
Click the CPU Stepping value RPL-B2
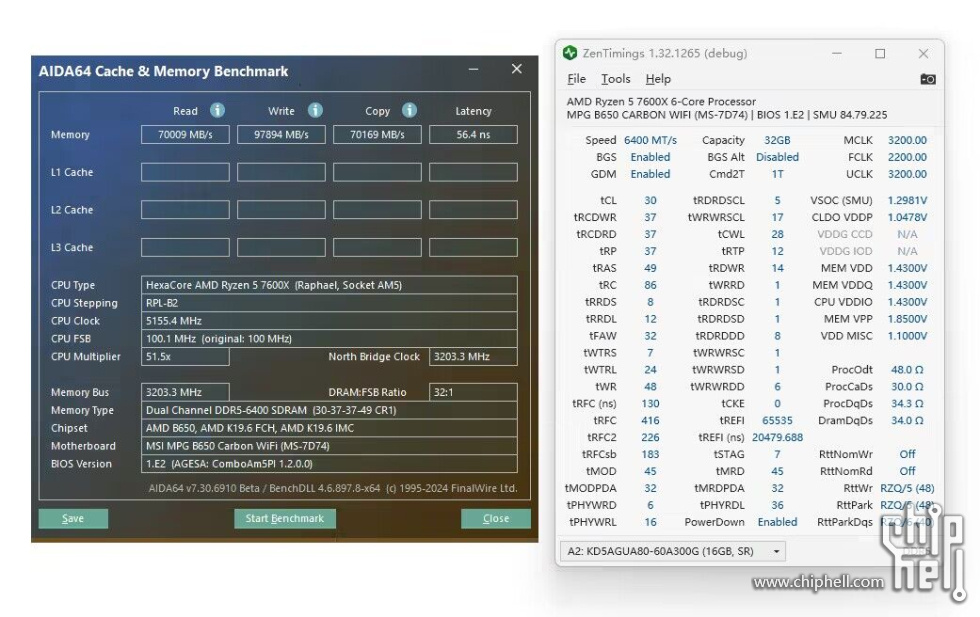[x=329, y=303]
